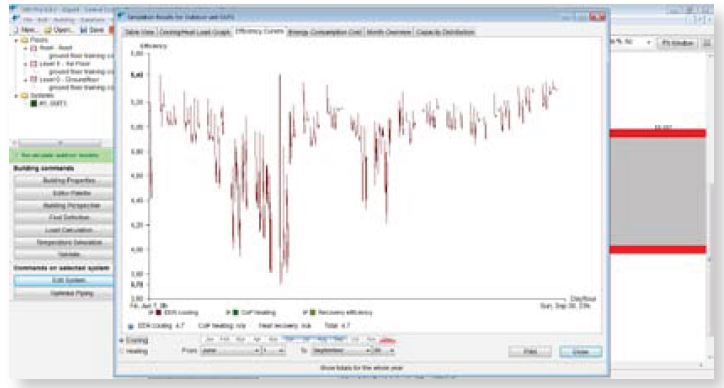
Task: Click the Save disk toolbar icon
Action: (x=84, y=30)
